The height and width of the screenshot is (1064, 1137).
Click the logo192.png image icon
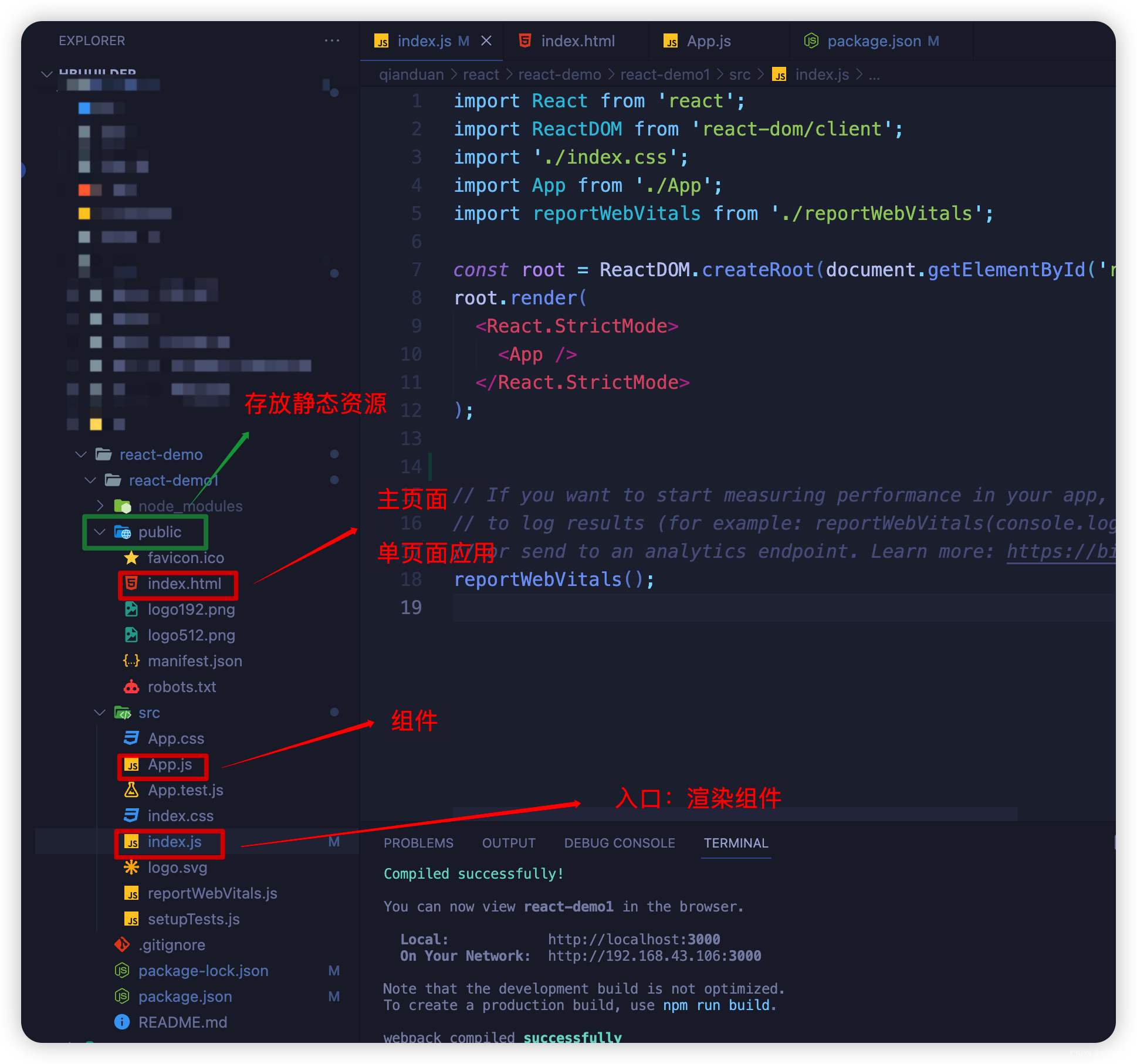click(131, 609)
